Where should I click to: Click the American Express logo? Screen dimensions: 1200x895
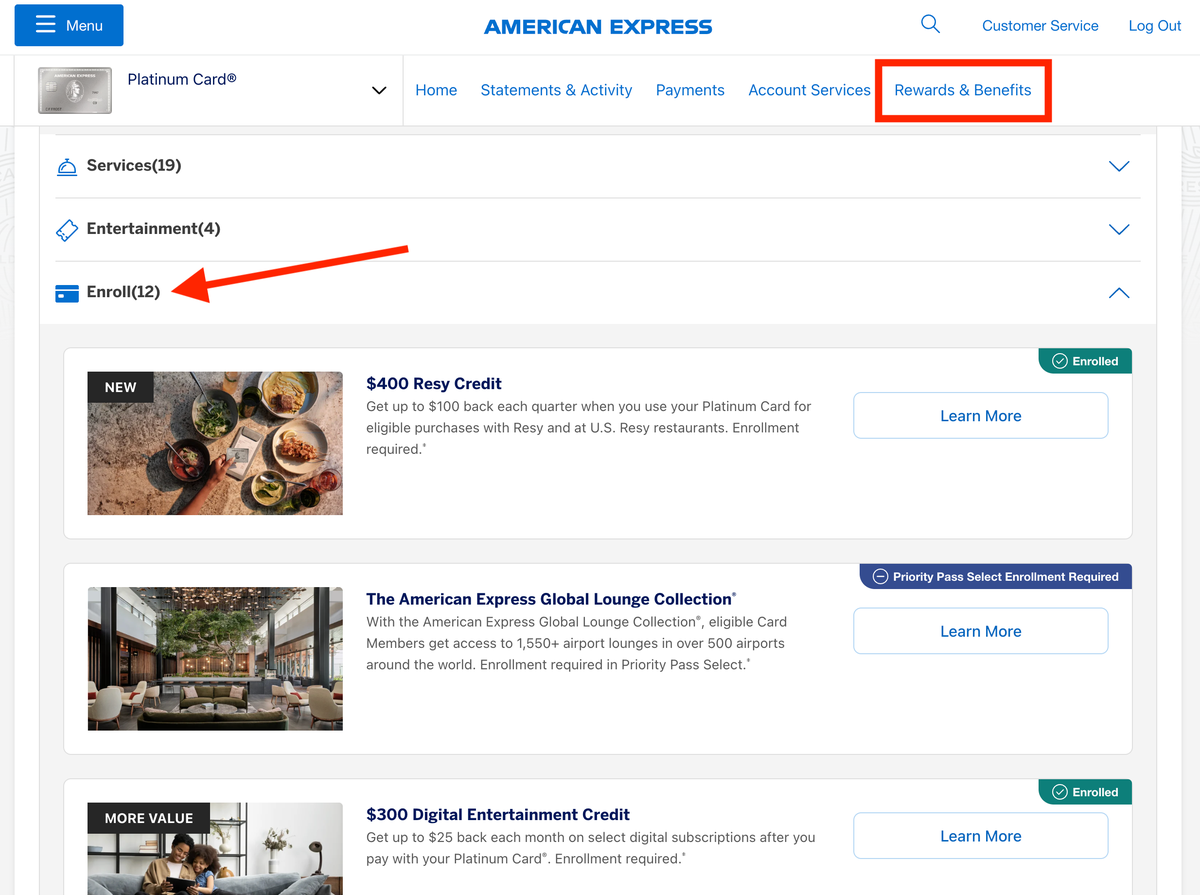coord(598,27)
